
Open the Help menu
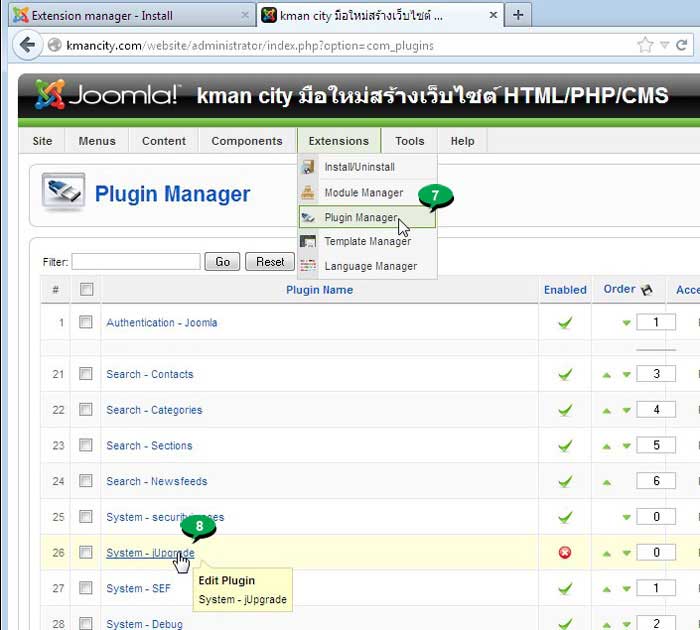(462, 141)
